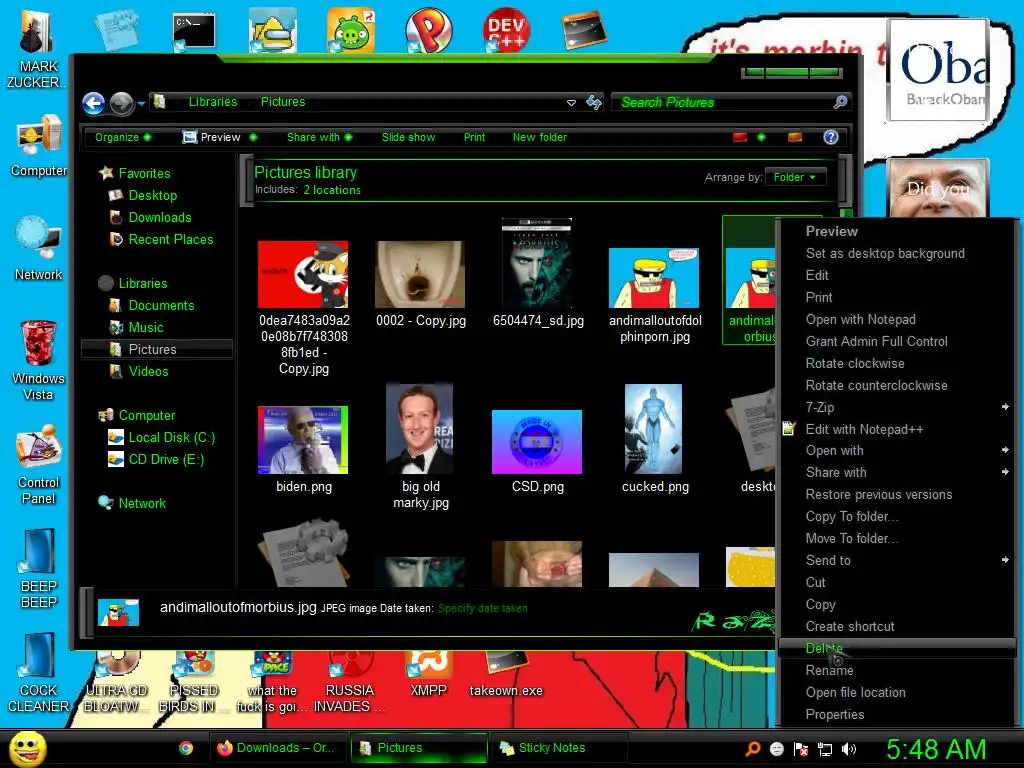Open the Network desktop icon
1024x768 pixels.
click(x=39, y=248)
